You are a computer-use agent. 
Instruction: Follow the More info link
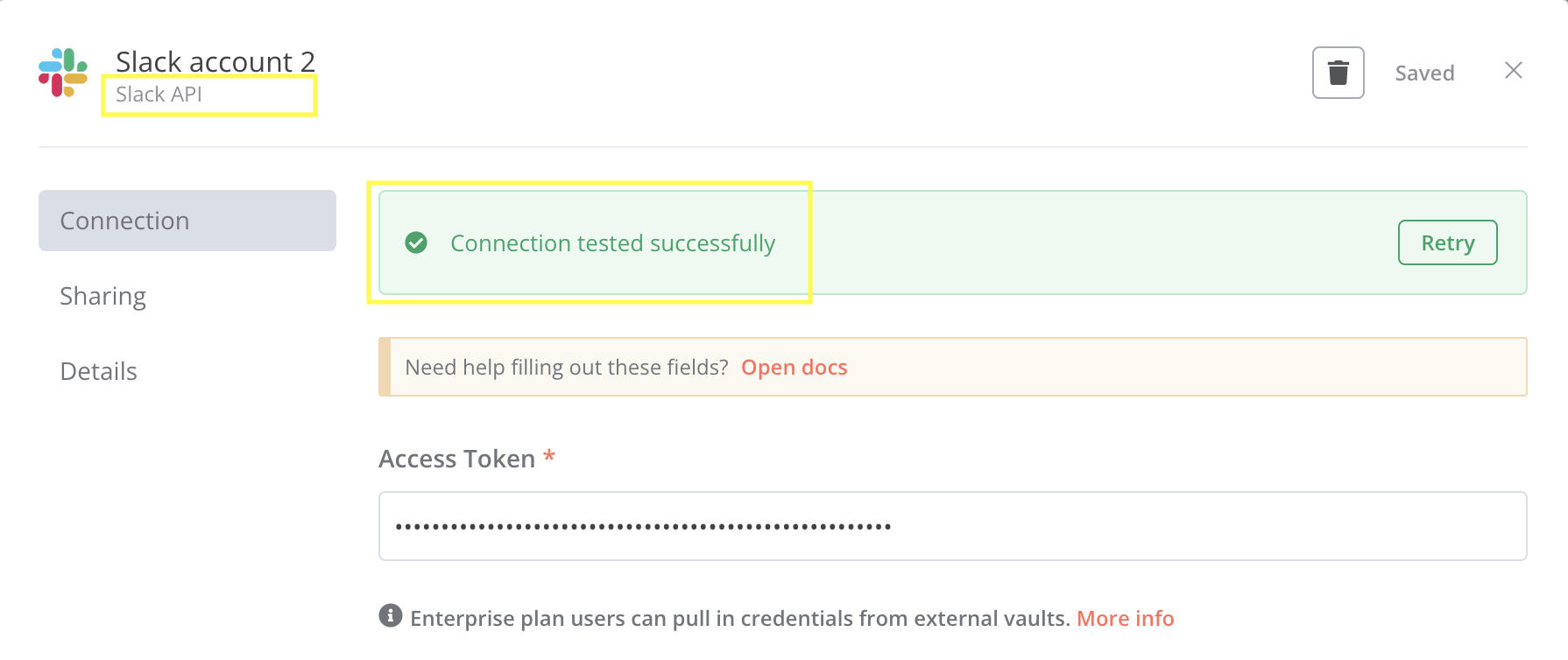(1125, 618)
